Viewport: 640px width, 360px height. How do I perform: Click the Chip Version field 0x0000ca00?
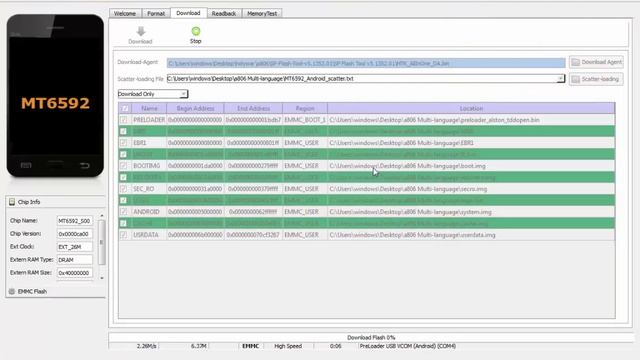click(74, 234)
